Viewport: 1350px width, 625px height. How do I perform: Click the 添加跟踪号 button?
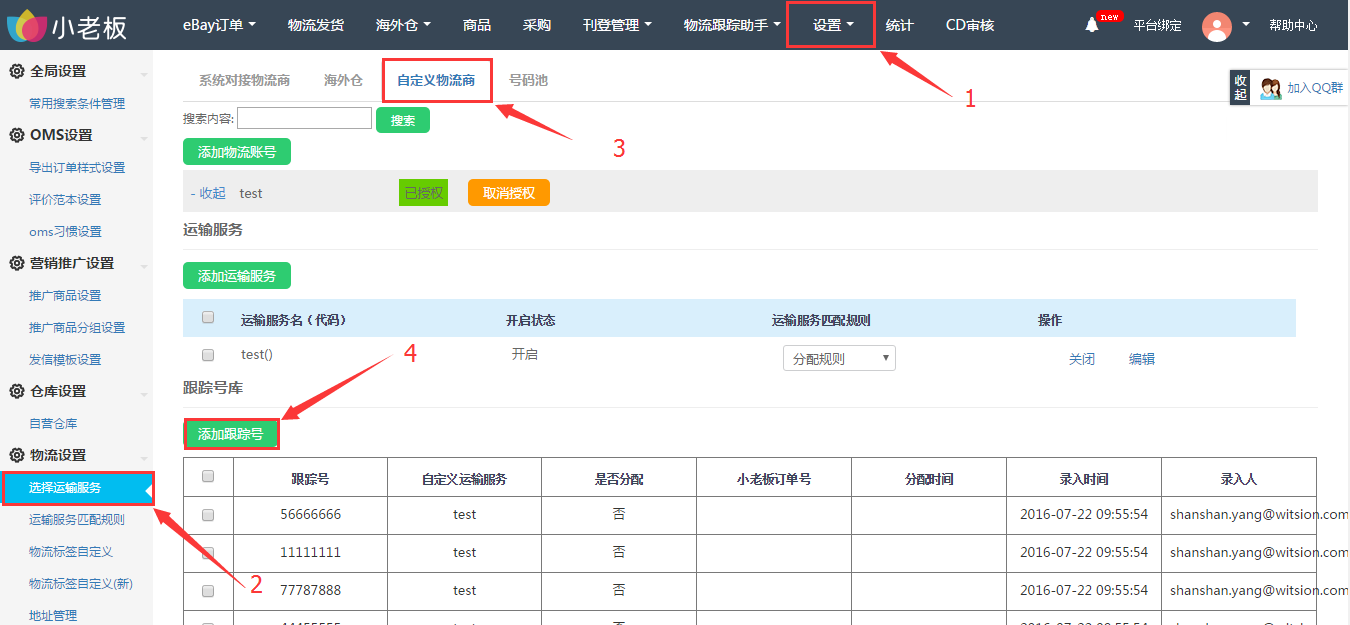[x=231, y=434]
